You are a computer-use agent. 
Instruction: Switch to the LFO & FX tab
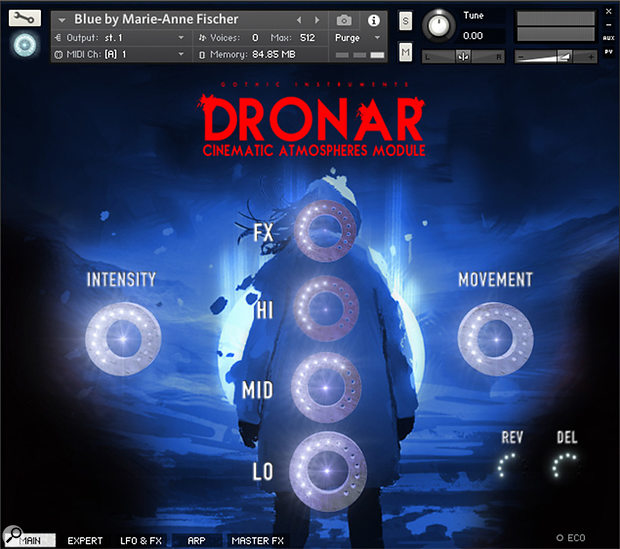click(x=141, y=541)
